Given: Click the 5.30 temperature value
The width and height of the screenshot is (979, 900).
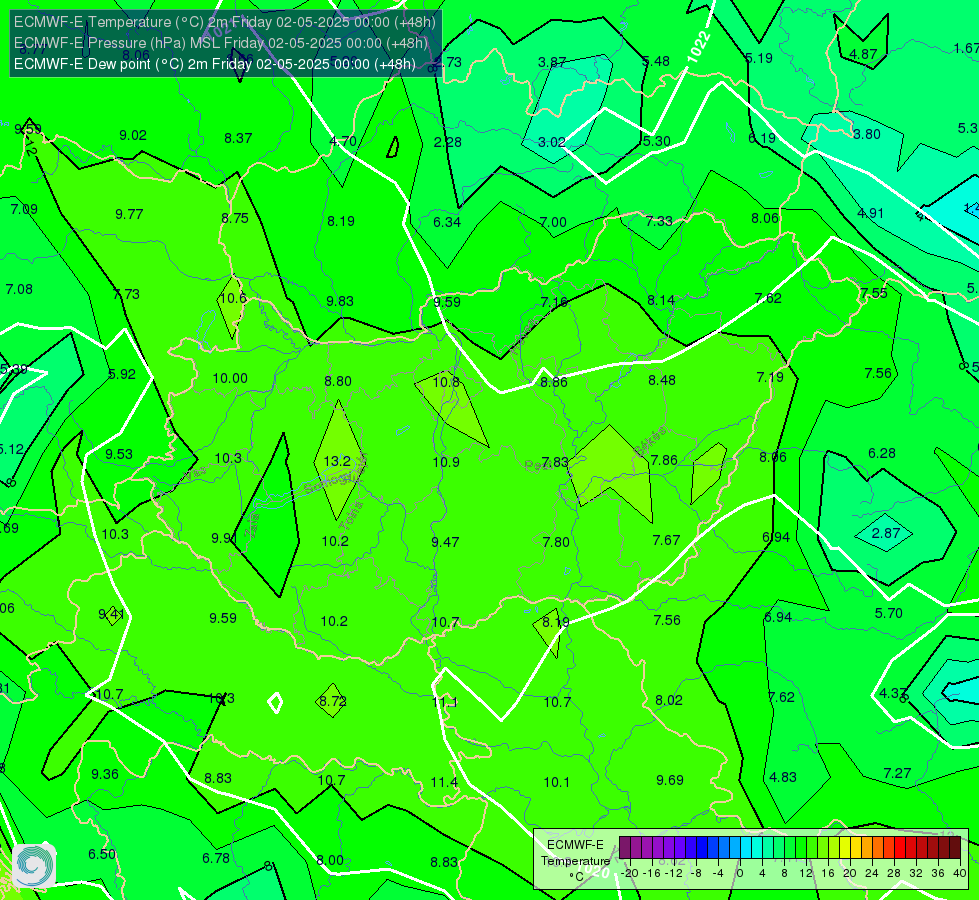Looking at the screenshot, I should pyautogui.click(x=656, y=141).
